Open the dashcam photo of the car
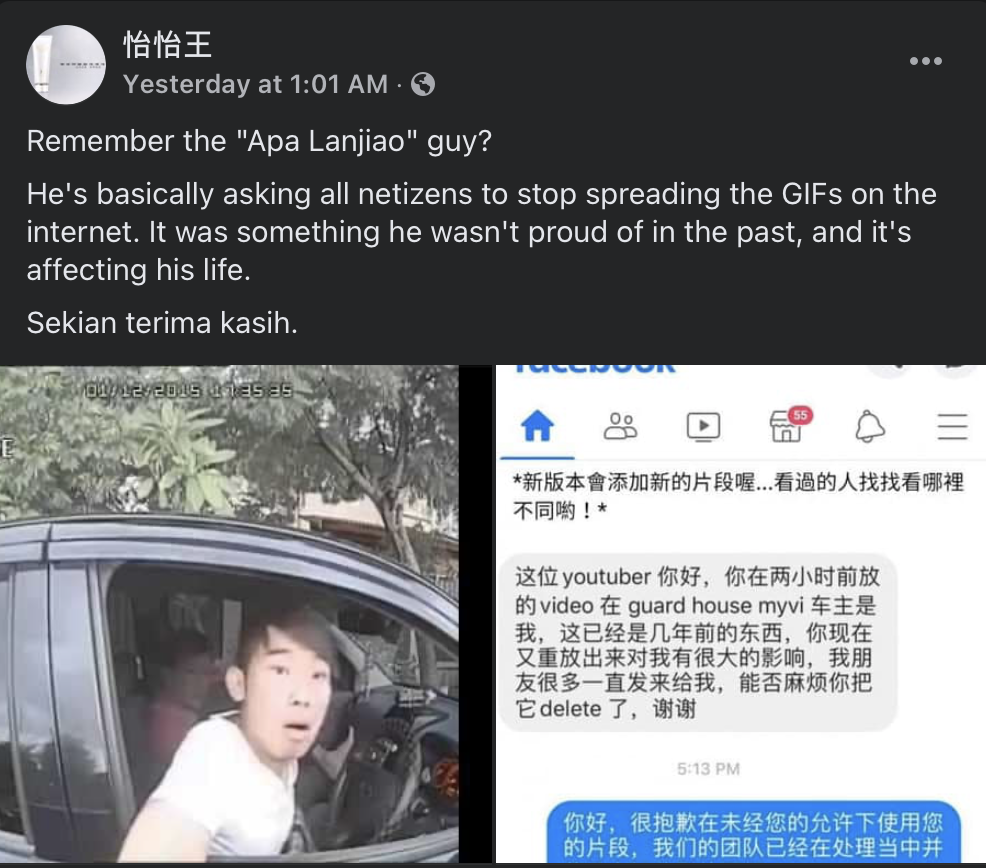The width and height of the screenshot is (986, 868). click(229, 614)
